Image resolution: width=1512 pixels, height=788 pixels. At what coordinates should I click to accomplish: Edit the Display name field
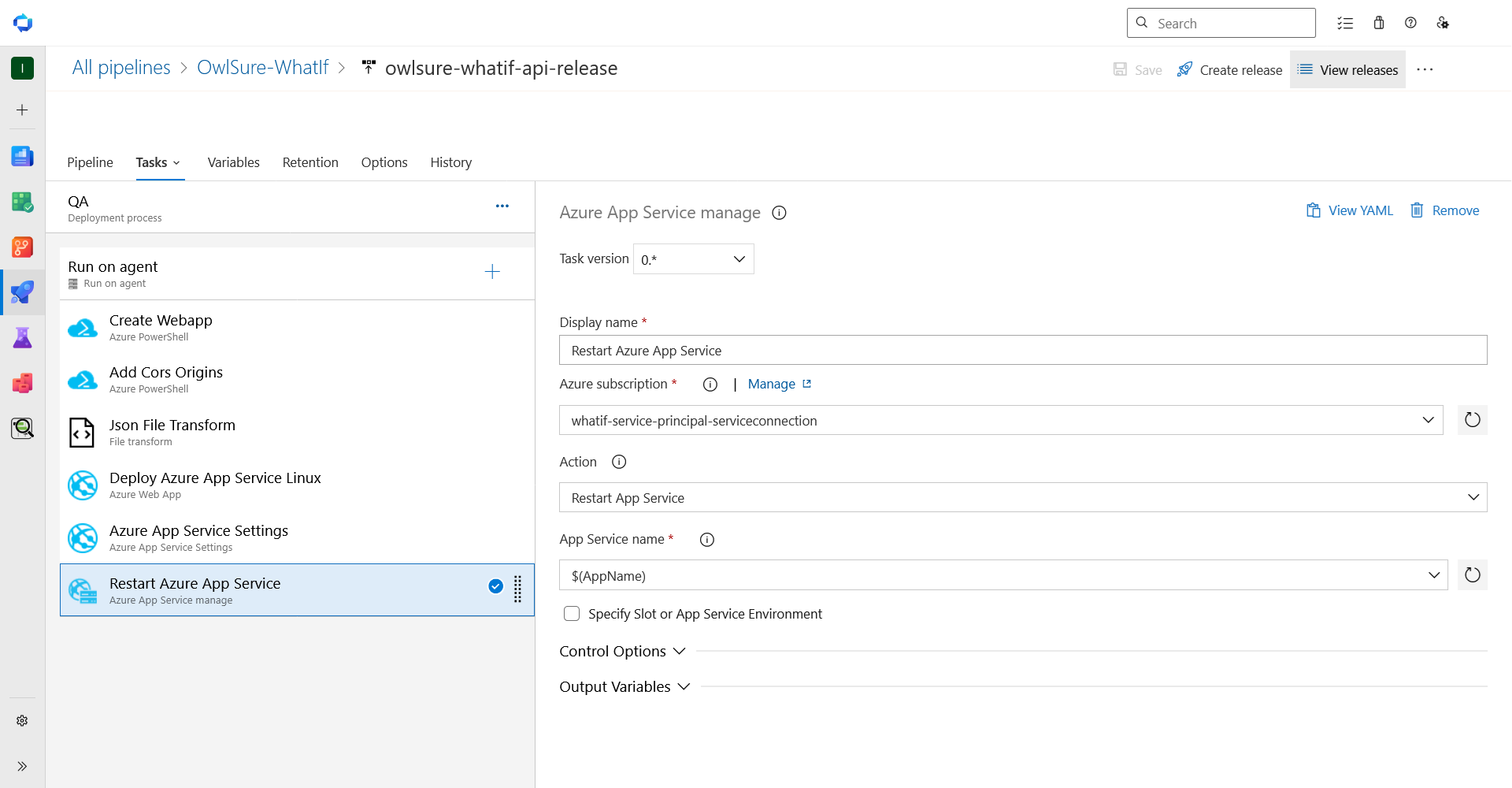click(1023, 350)
